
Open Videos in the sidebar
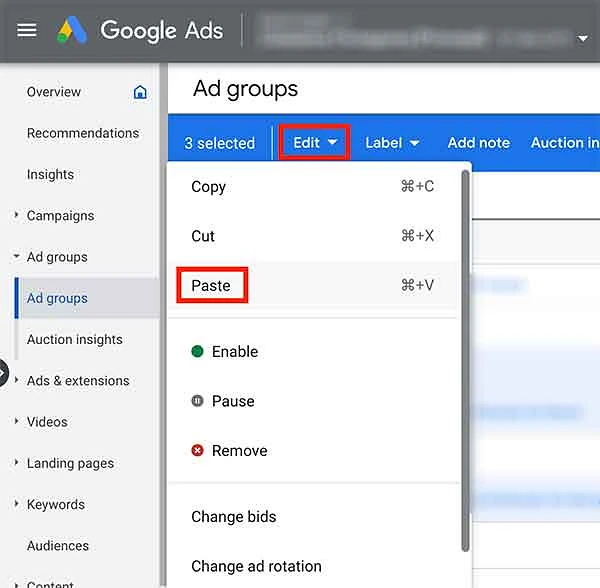(47, 422)
